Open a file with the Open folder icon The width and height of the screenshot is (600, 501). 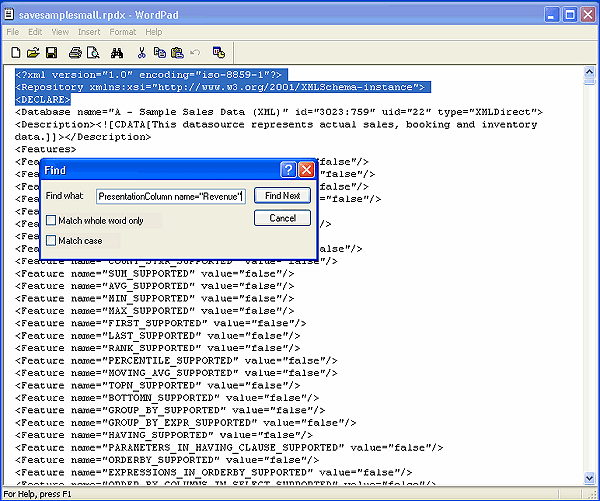click(33, 52)
